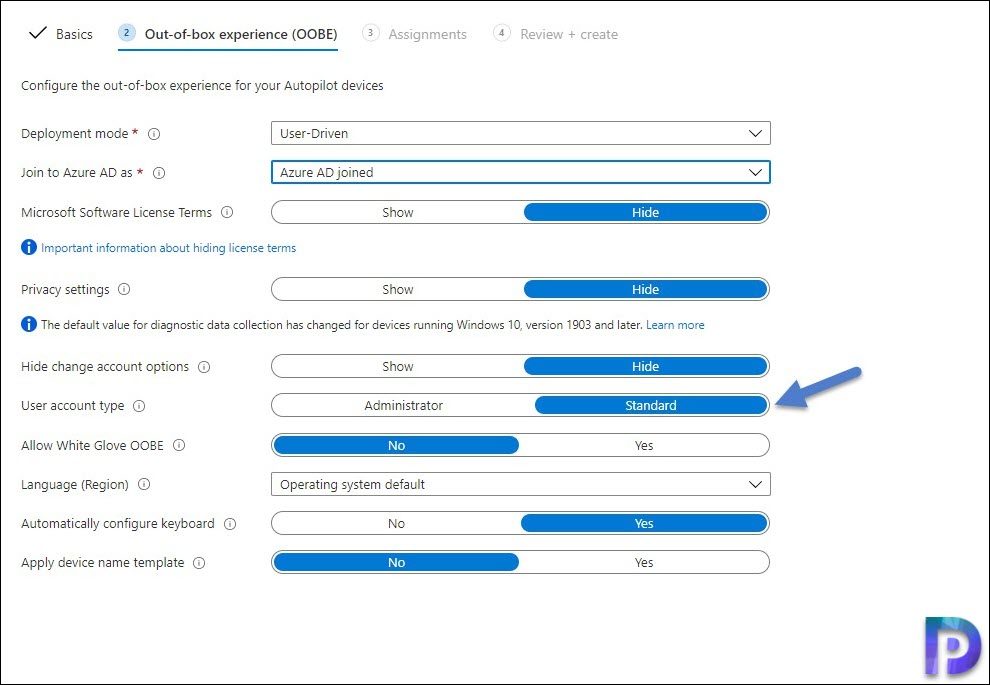The width and height of the screenshot is (990, 685).
Task: Switch to the Assignments tab
Action: point(415,34)
